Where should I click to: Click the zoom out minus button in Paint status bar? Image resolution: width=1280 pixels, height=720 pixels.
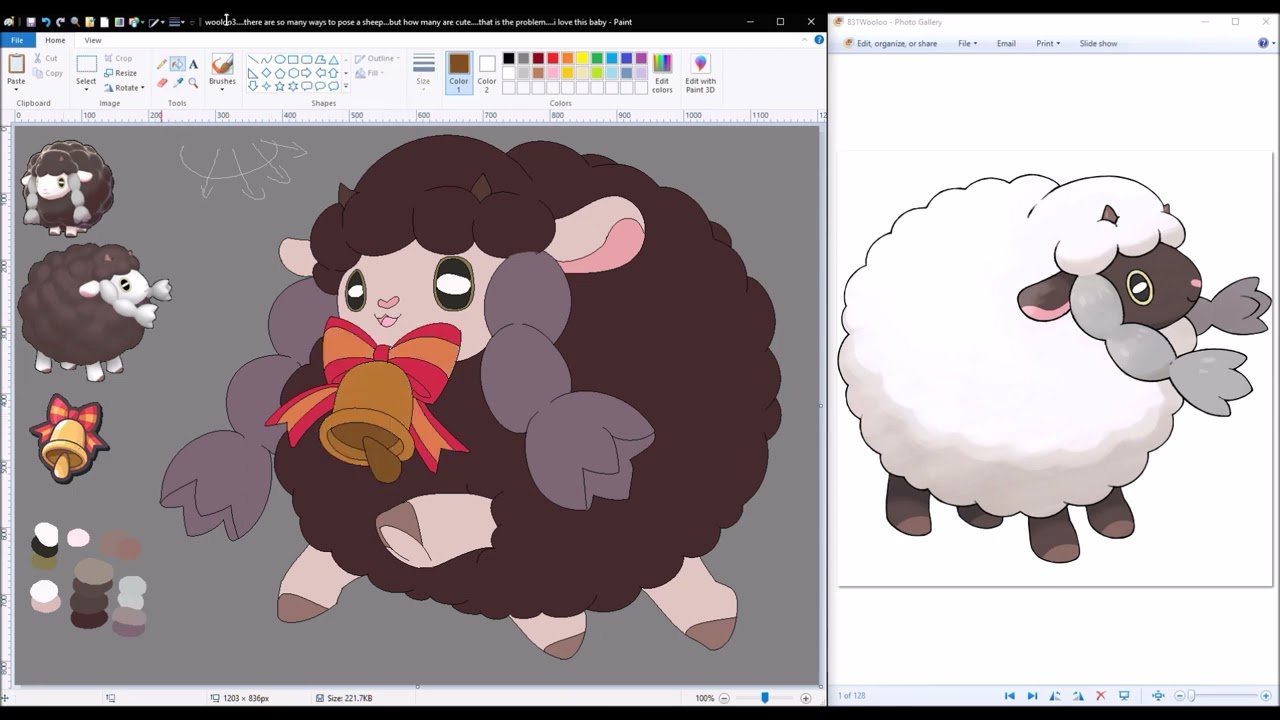pyautogui.click(x=724, y=698)
